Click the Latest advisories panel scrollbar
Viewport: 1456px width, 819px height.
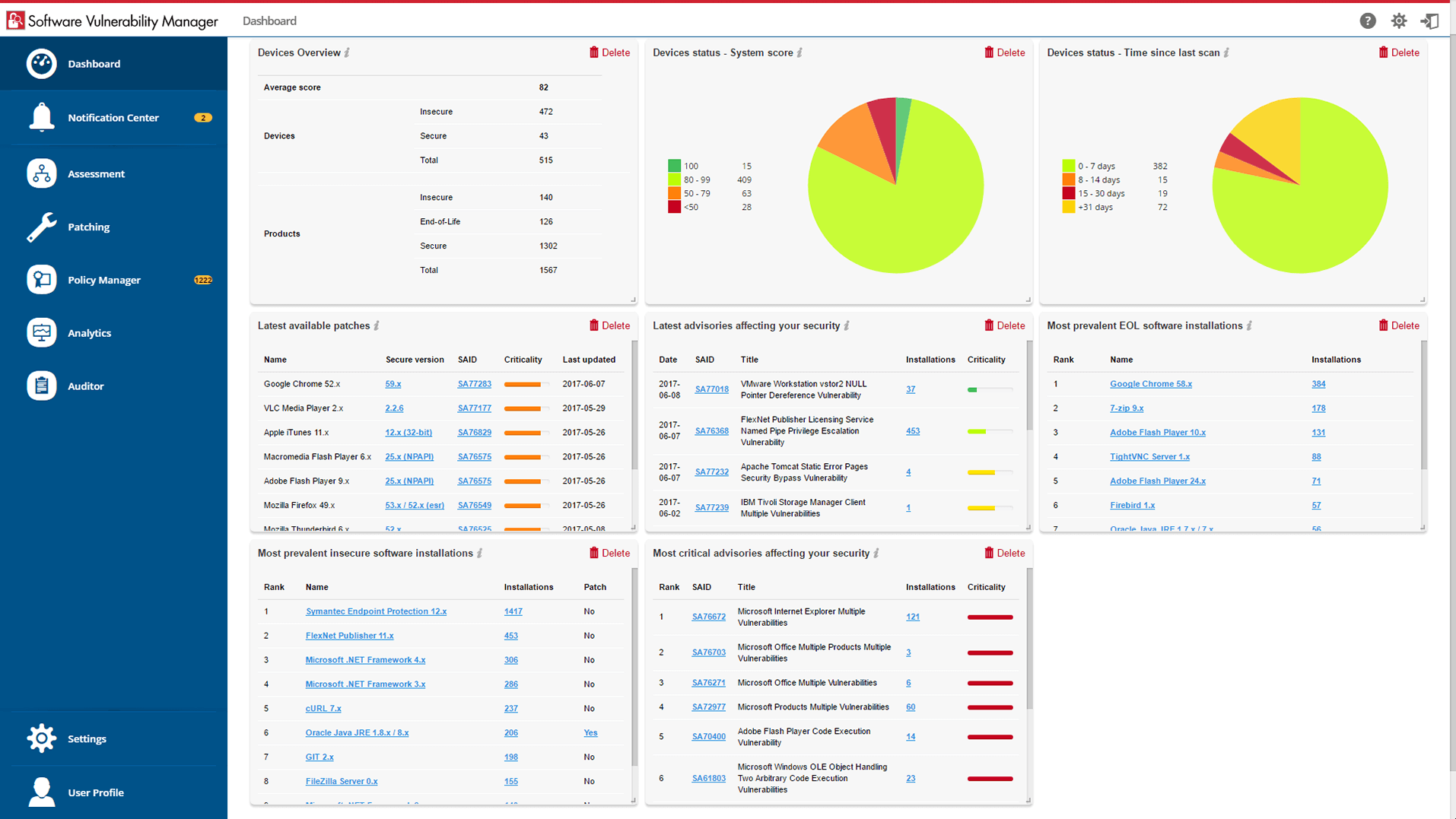1029,388
